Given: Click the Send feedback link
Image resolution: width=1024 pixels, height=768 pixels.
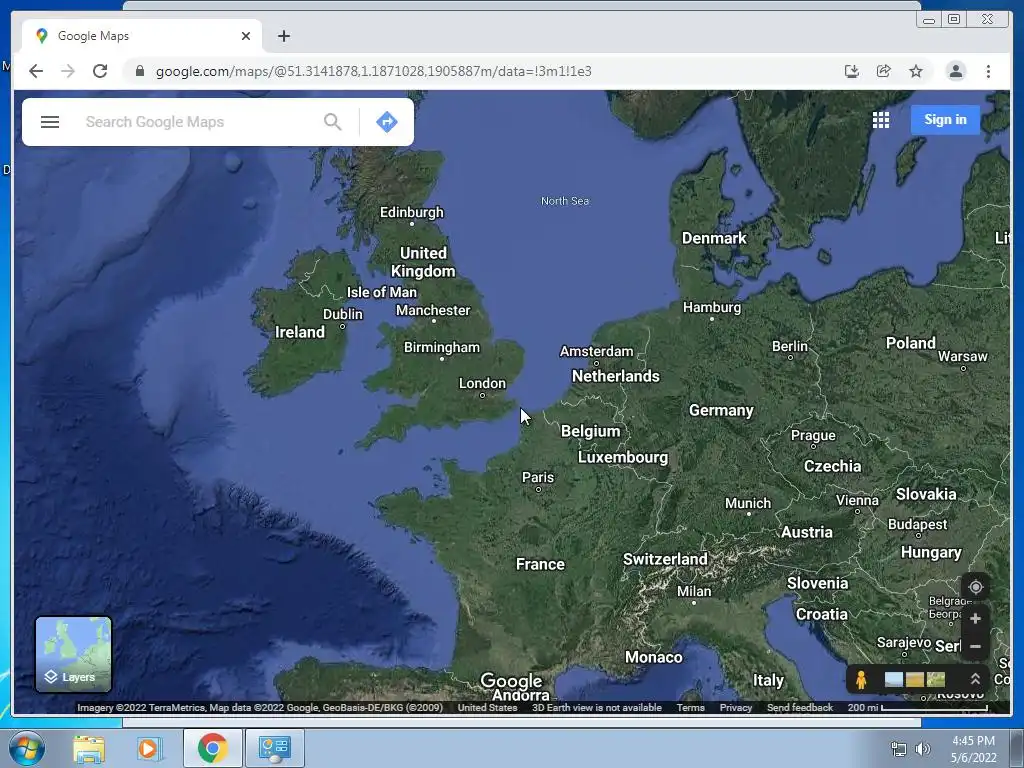Looking at the screenshot, I should coord(799,707).
